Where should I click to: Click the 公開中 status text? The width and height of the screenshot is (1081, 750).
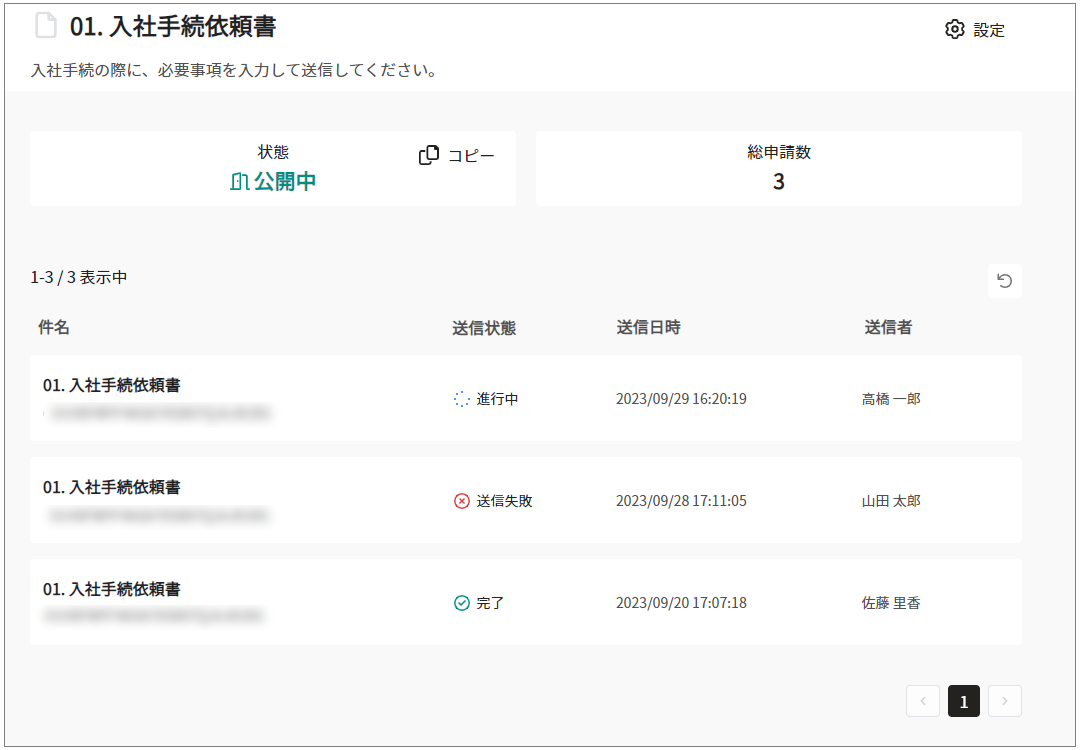[285, 182]
